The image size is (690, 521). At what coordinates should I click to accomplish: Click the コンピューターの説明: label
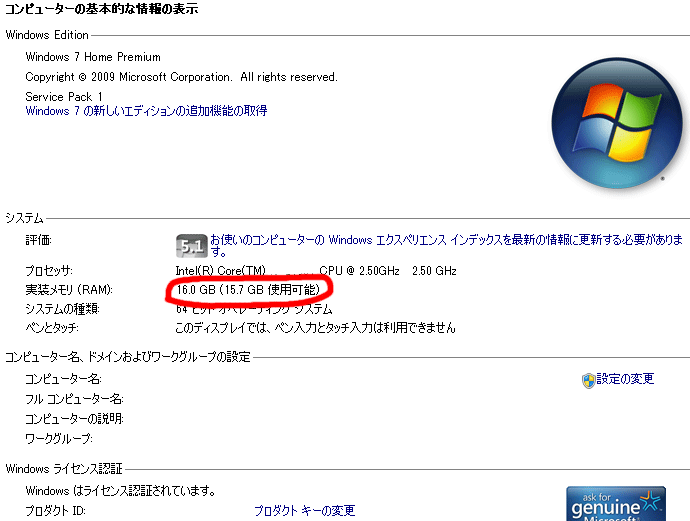74,418
